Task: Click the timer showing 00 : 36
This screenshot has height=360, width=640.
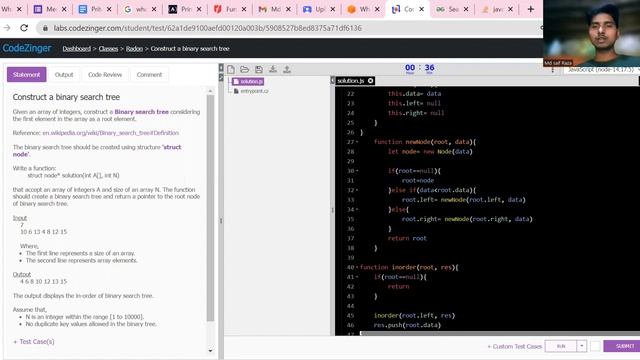Action: pos(419,68)
